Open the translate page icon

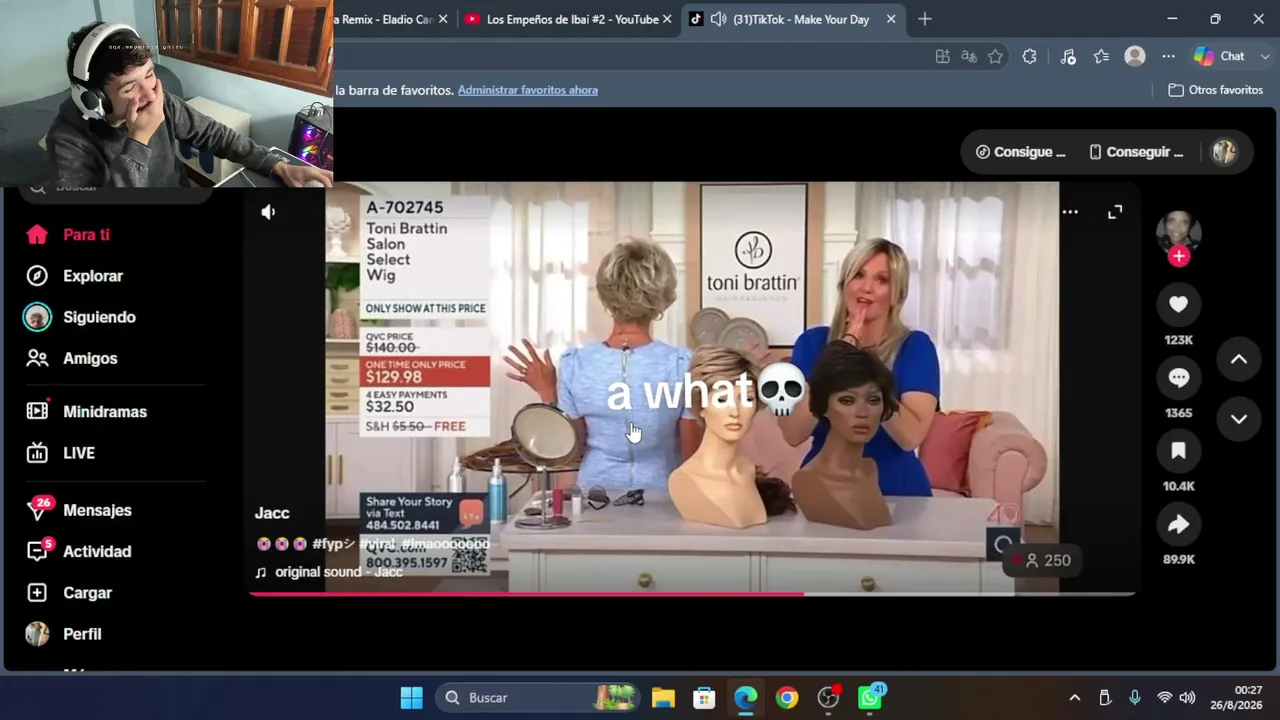[968, 57]
